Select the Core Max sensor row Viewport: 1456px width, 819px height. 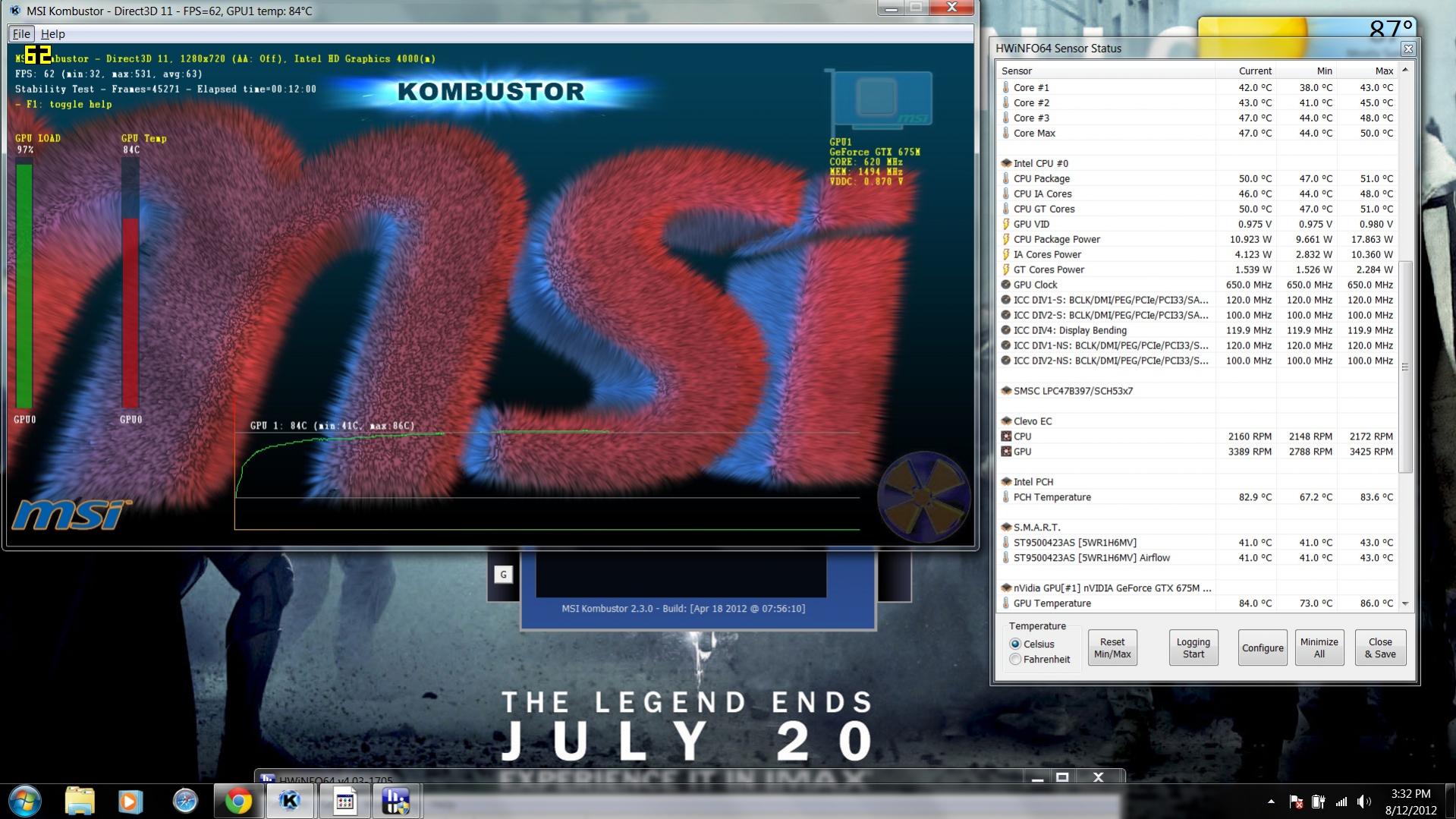coord(1197,133)
